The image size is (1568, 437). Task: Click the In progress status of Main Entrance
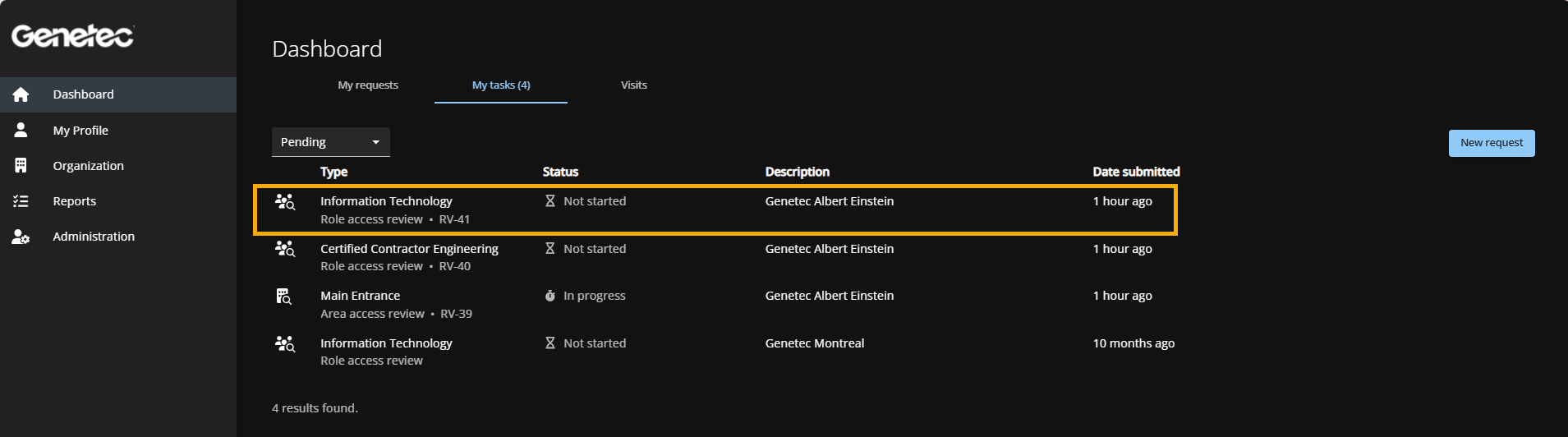pos(594,296)
